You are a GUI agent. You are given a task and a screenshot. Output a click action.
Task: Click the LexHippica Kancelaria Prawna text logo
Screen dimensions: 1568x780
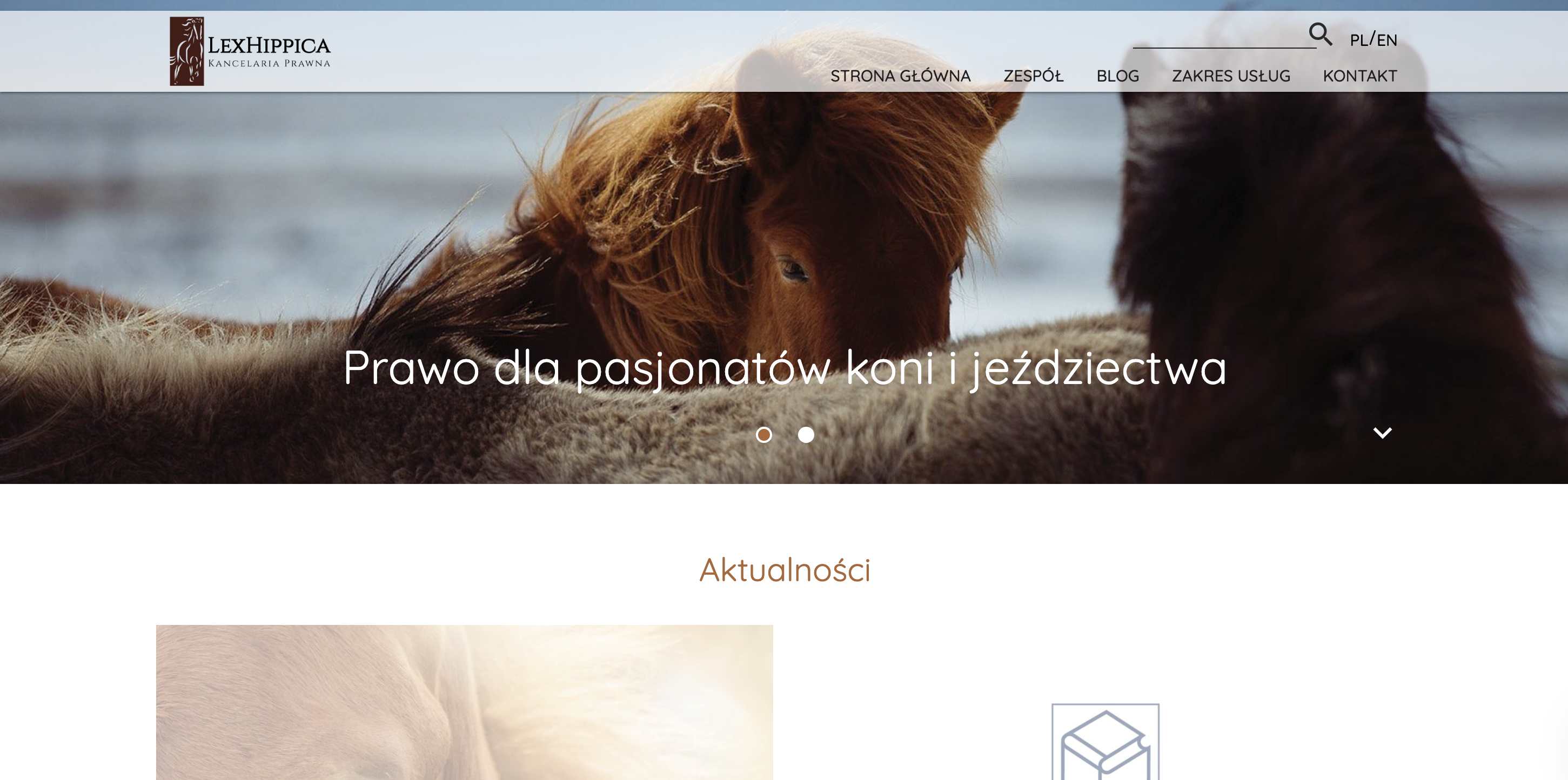[269, 51]
